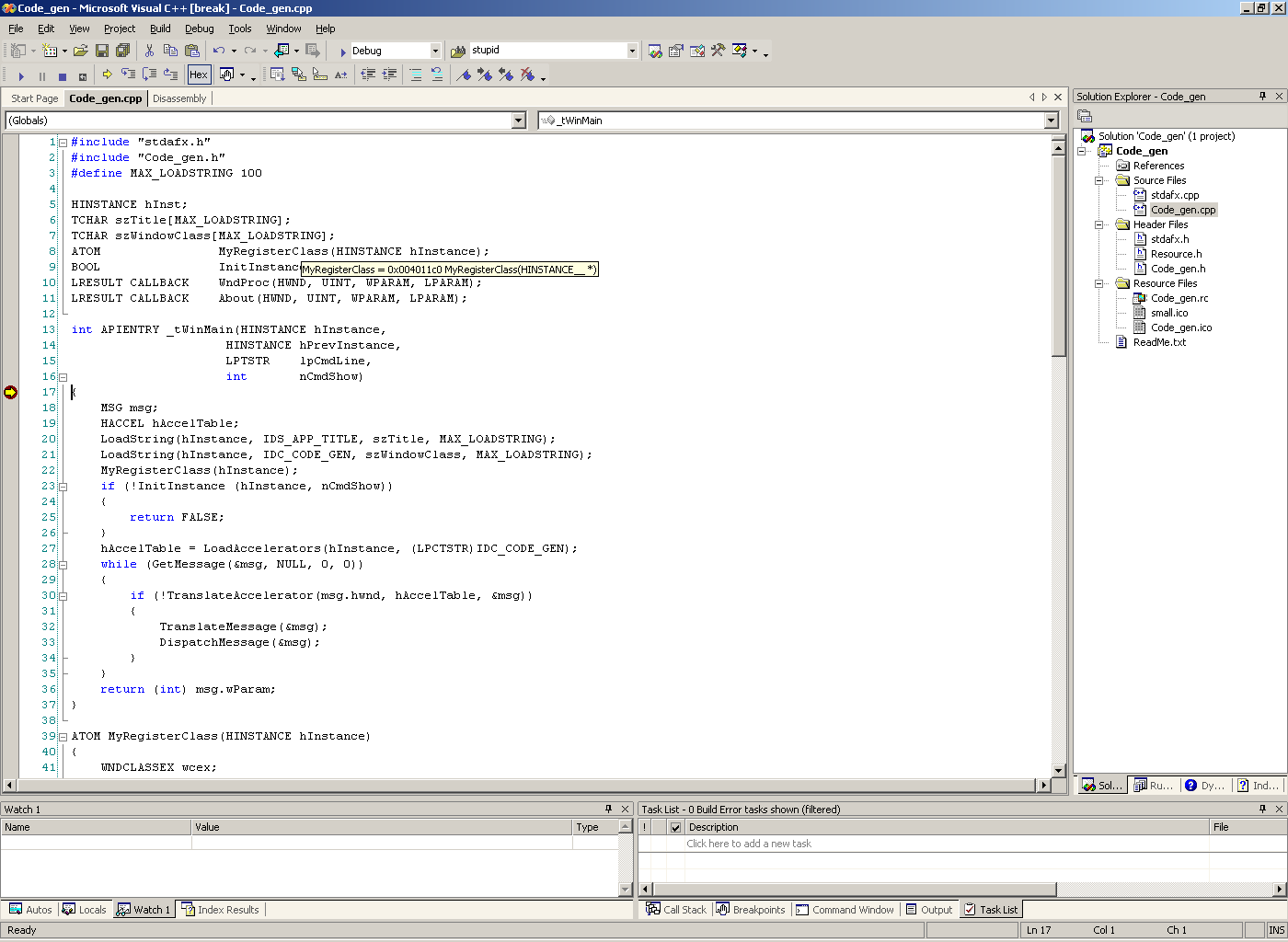Screen dimensions: 1288x942
Task: Open the Debug configuration dropdown
Action: click(435, 51)
